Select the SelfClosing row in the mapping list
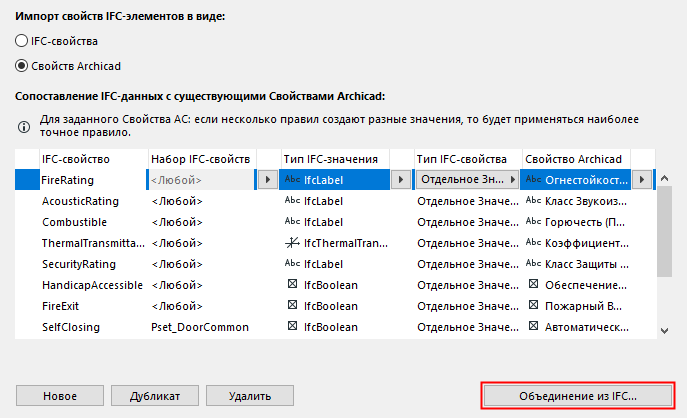The height and width of the screenshot is (418, 687). coord(80,327)
